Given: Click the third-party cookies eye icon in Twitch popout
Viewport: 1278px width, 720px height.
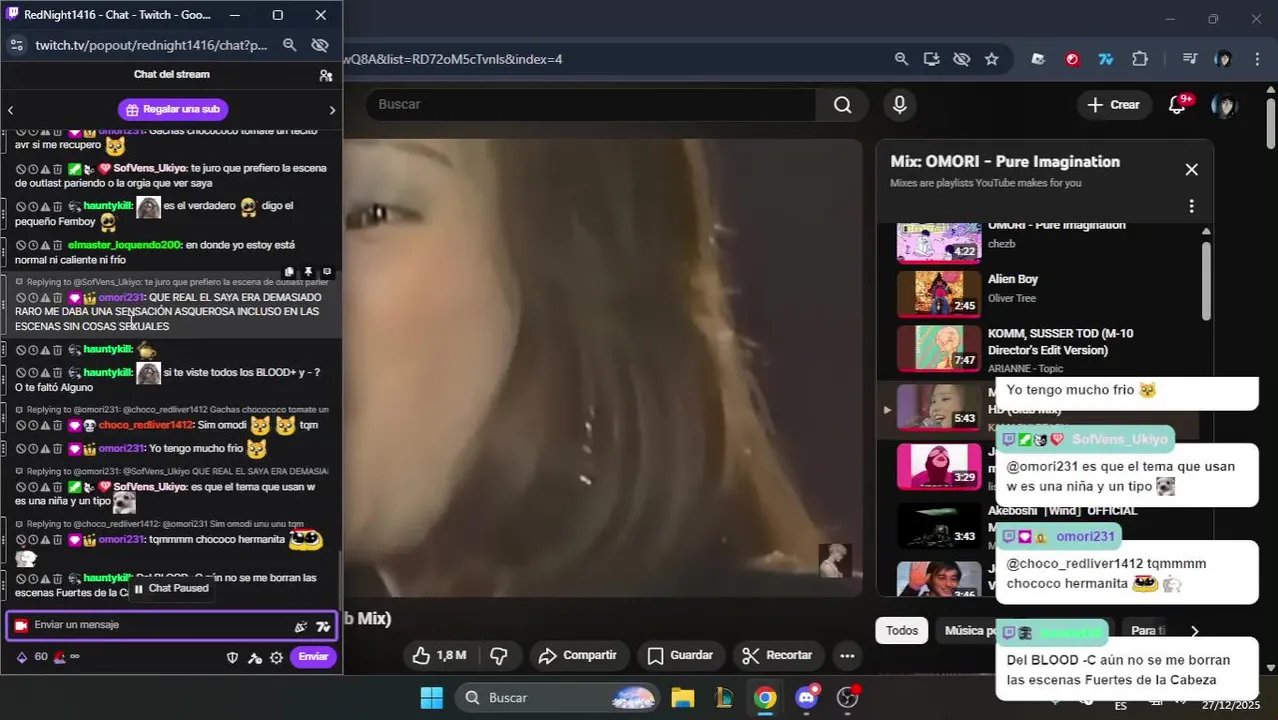Looking at the screenshot, I should point(320,45).
